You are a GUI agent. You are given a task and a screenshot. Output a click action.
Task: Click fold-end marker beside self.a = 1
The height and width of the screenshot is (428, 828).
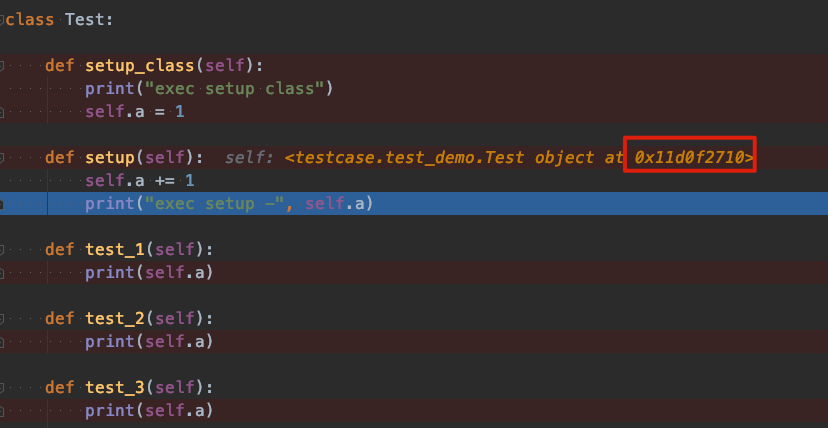(x=2, y=112)
